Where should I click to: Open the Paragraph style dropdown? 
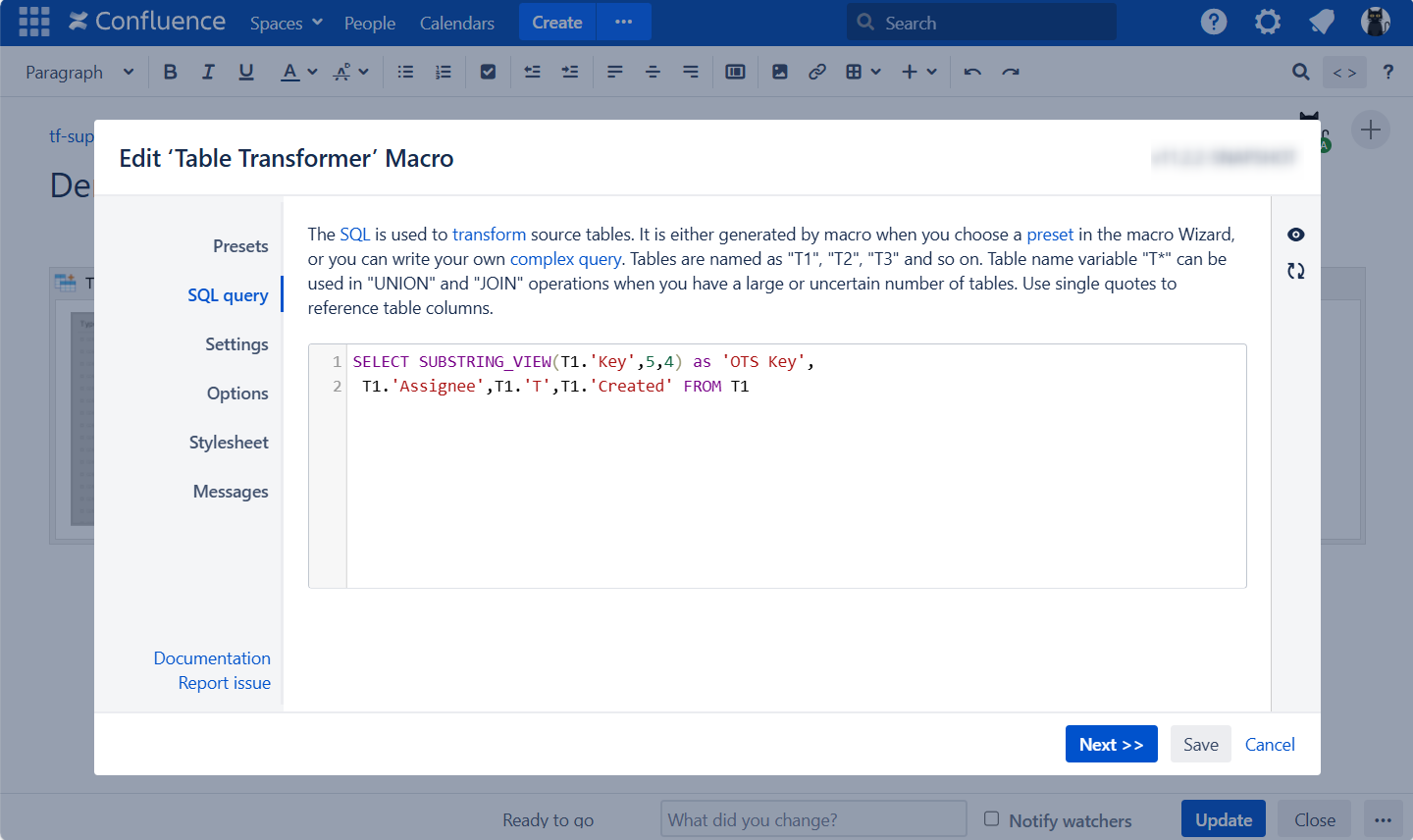click(x=79, y=73)
